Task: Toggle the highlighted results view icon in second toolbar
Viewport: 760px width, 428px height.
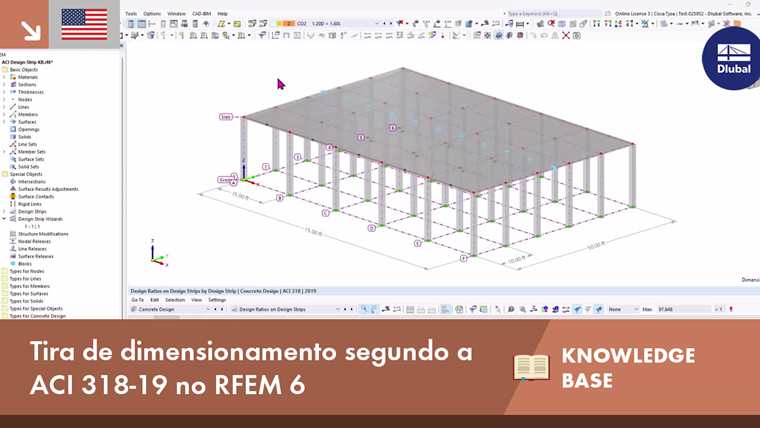Action: click(499, 35)
